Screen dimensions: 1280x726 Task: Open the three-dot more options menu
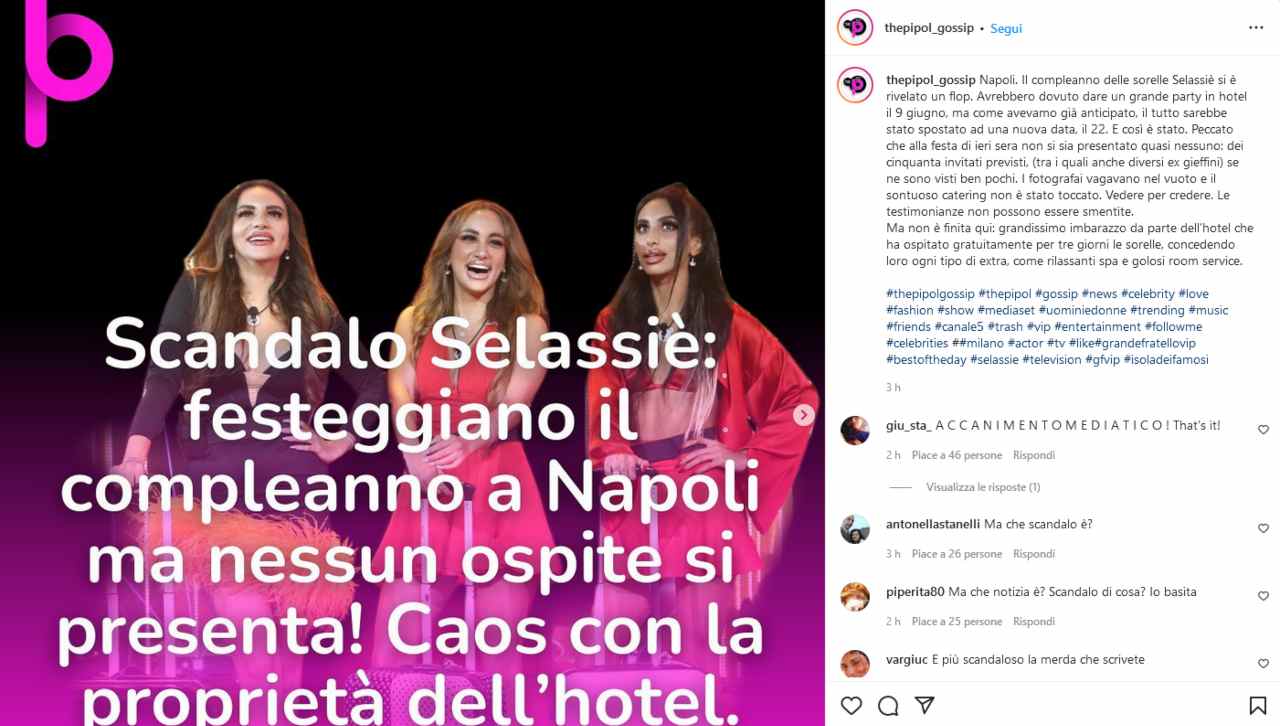(x=1256, y=28)
